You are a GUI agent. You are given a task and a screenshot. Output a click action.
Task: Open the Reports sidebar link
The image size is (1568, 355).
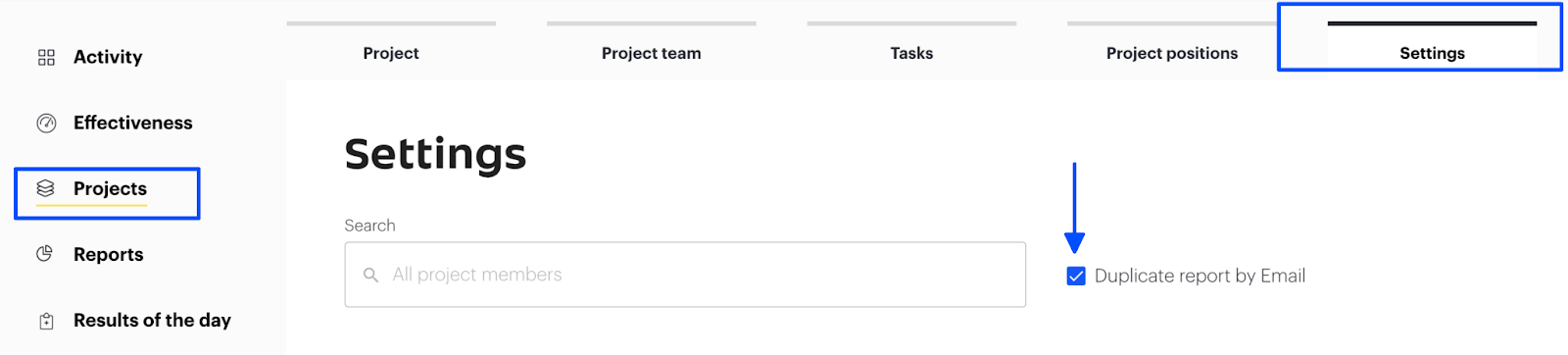109,254
